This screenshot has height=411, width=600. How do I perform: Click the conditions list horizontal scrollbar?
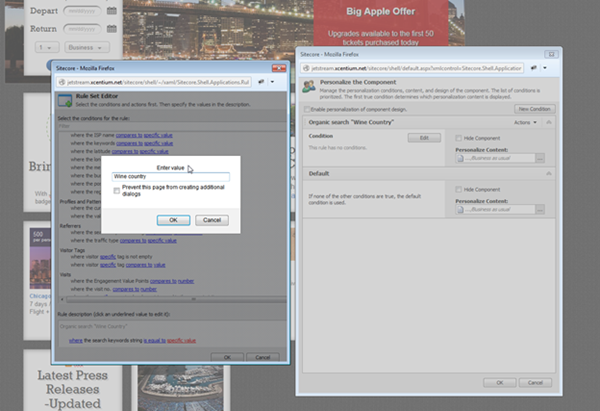[x=176, y=299]
